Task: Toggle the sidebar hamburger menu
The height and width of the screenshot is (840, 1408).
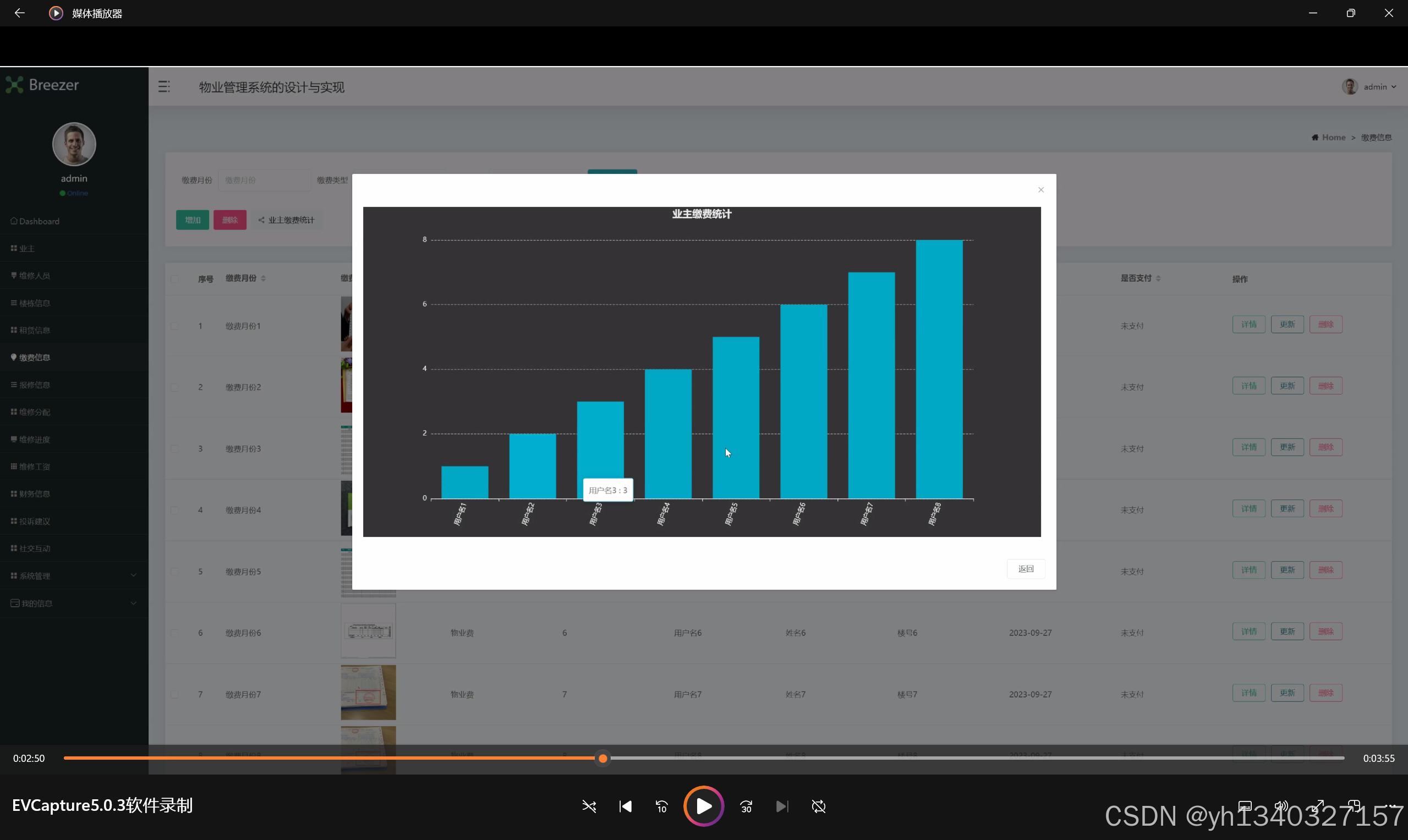Action: pyautogui.click(x=164, y=86)
